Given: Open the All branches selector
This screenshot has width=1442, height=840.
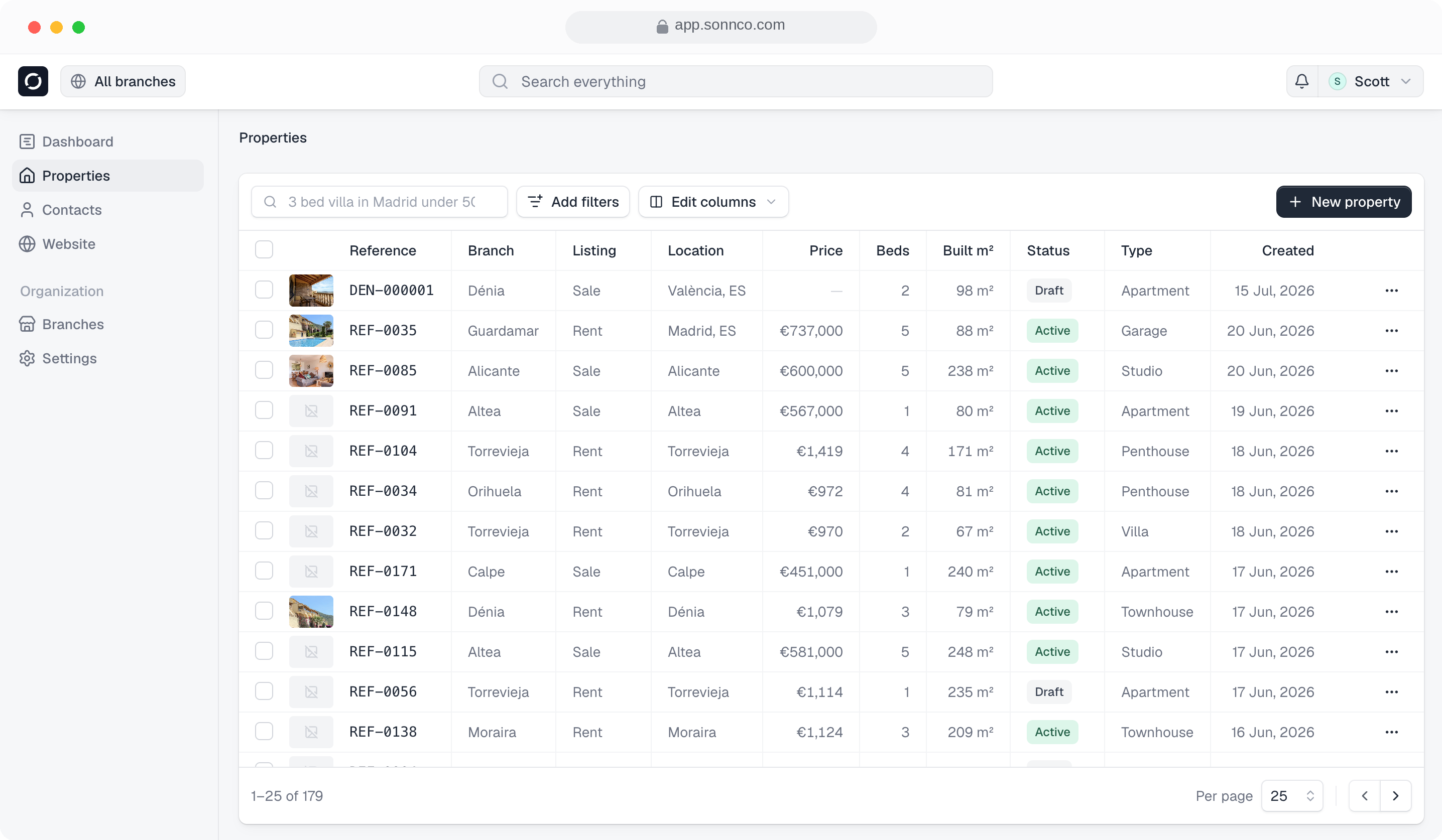Looking at the screenshot, I should click(123, 81).
